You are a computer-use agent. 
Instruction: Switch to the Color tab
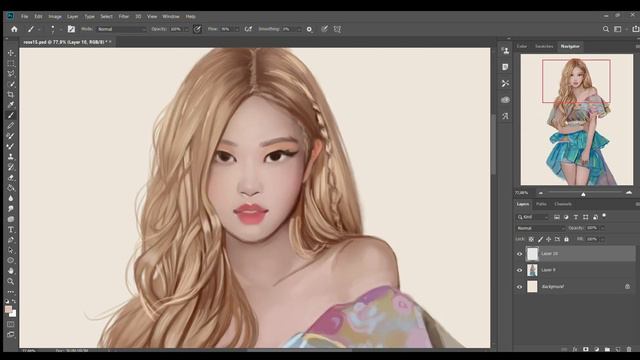pos(522,47)
